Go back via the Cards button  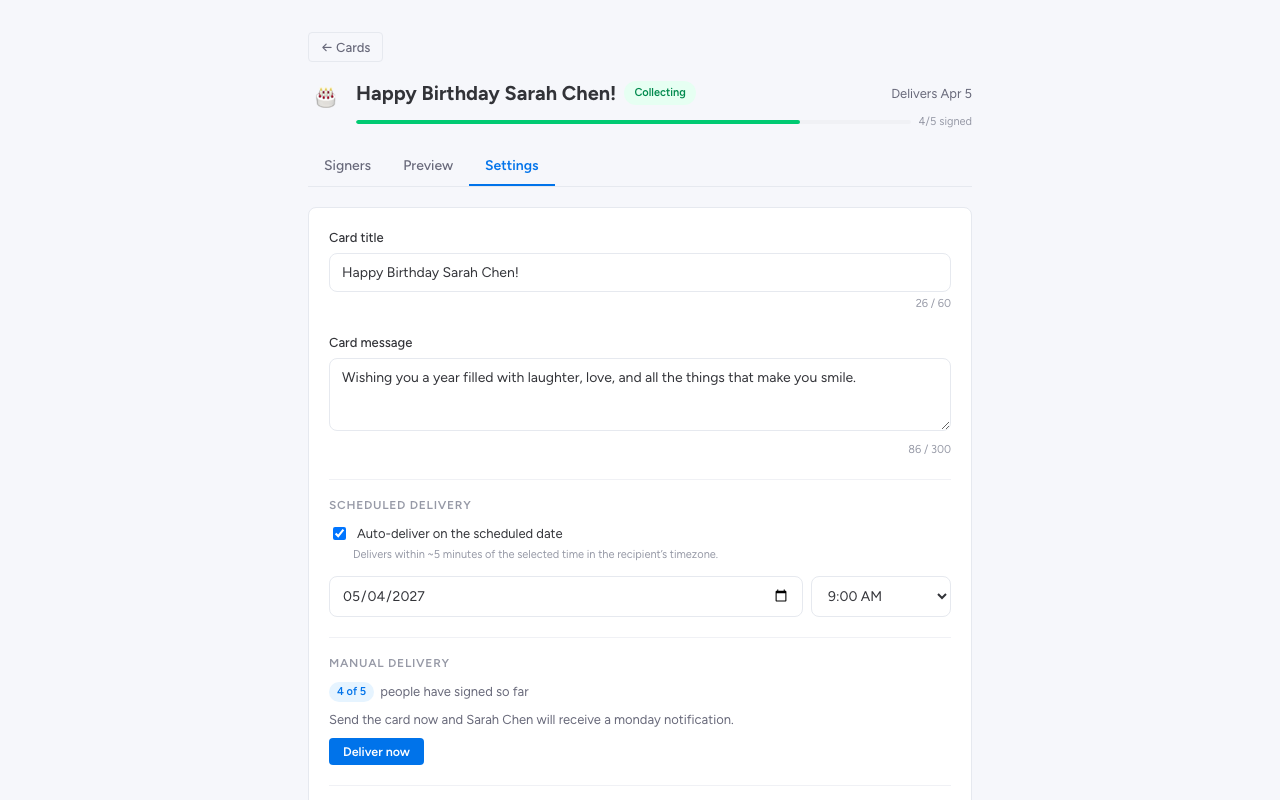pos(345,47)
